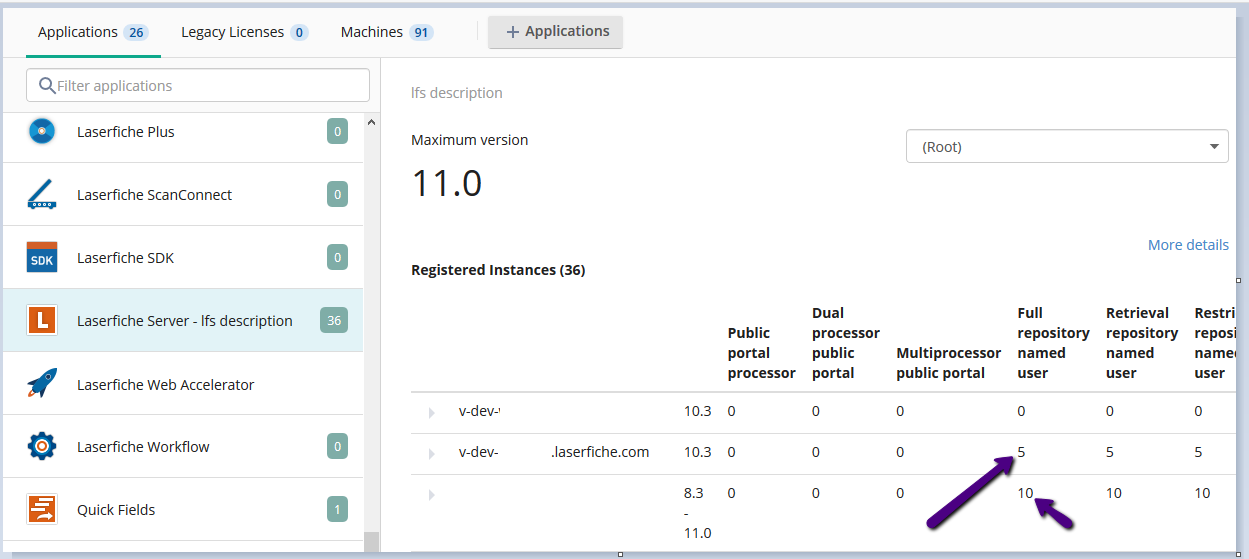Click the .laserfiche.com machine name

(600, 452)
